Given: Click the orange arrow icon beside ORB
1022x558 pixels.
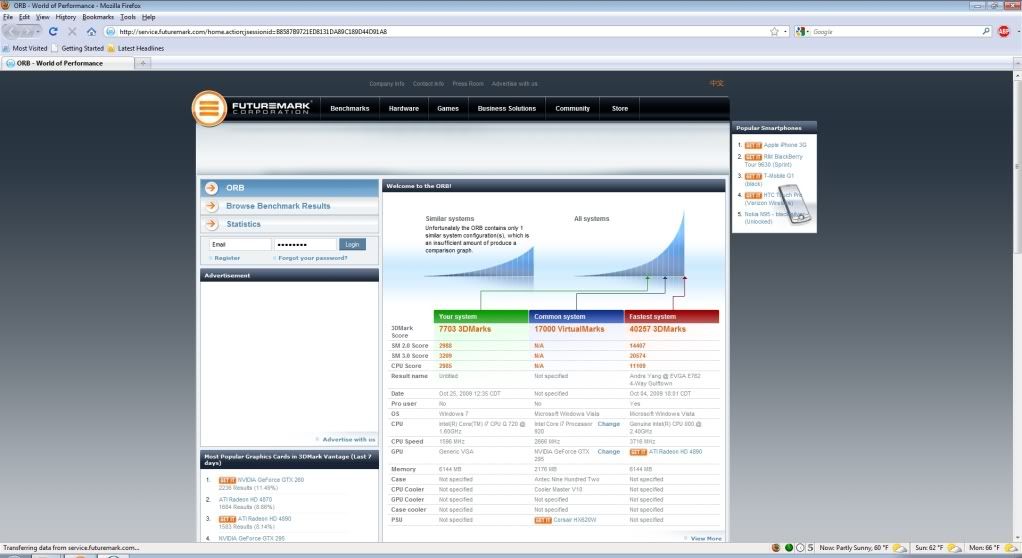Looking at the screenshot, I should (211, 188).
